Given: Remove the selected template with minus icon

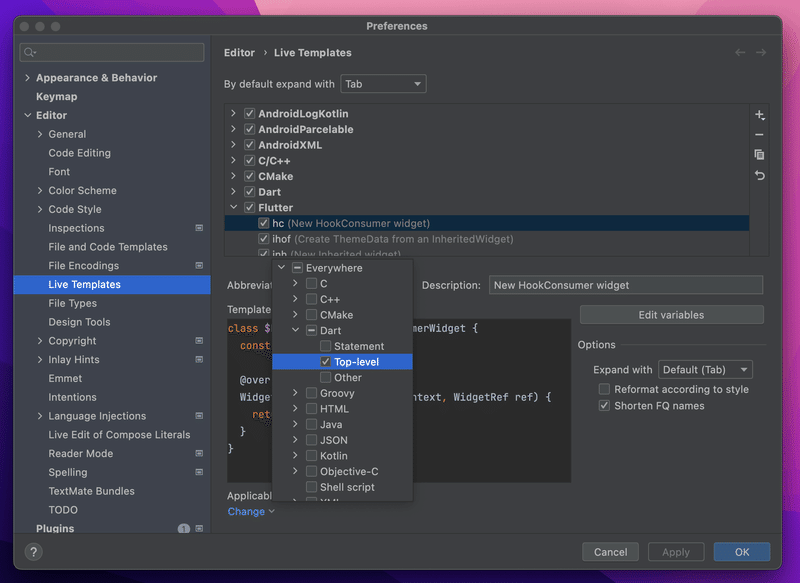Looking at the screenshot, I should click(x=759, y=135).
